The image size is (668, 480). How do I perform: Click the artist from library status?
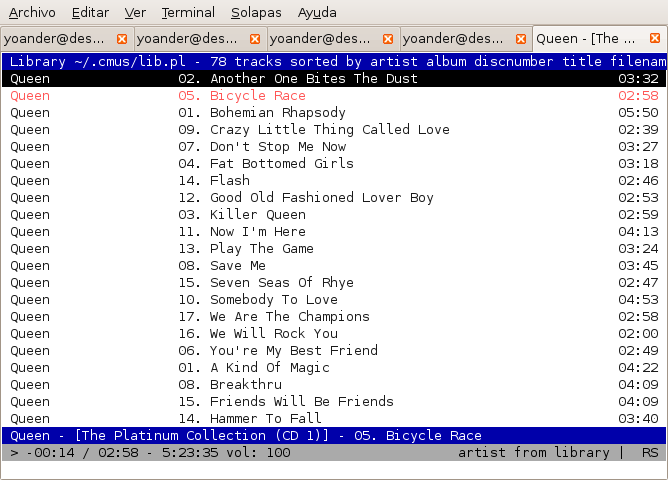coord(534,453)
